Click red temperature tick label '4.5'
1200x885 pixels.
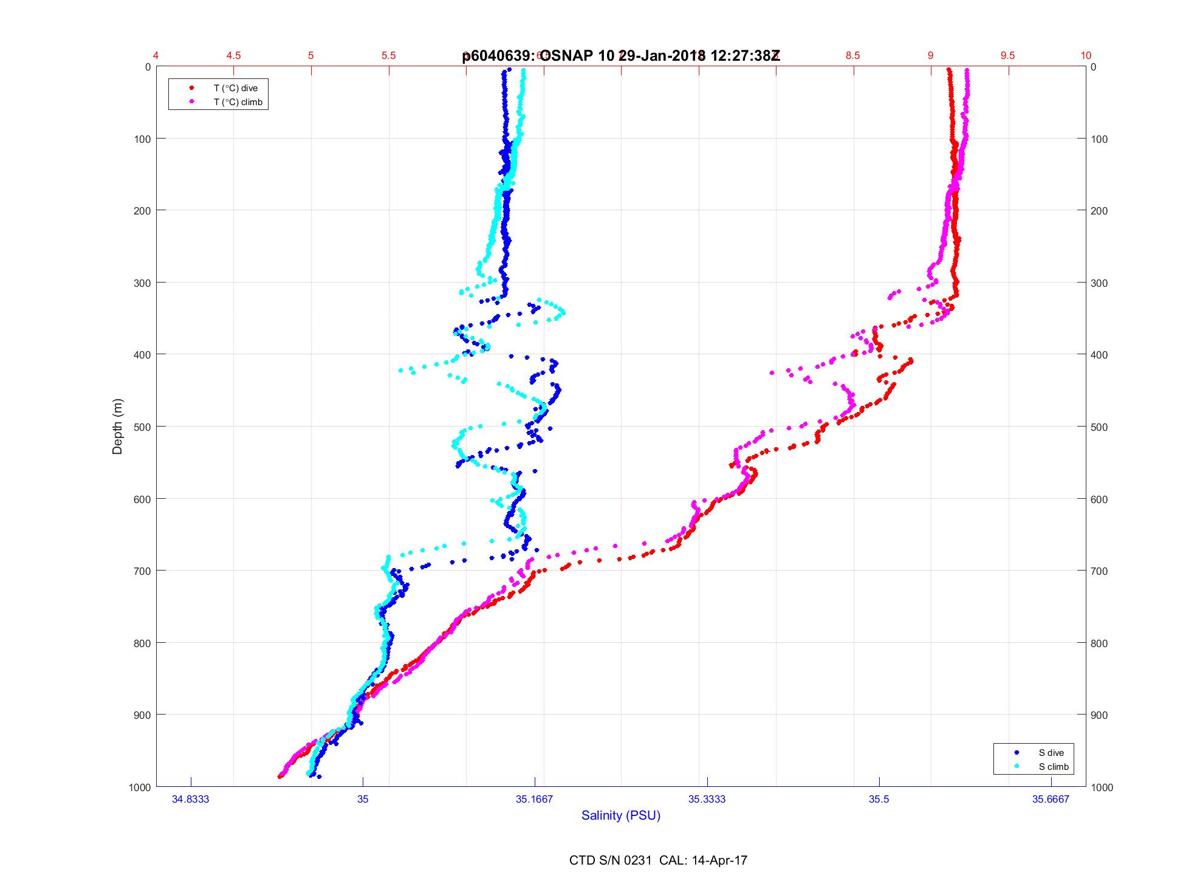[x=233, y=56]
